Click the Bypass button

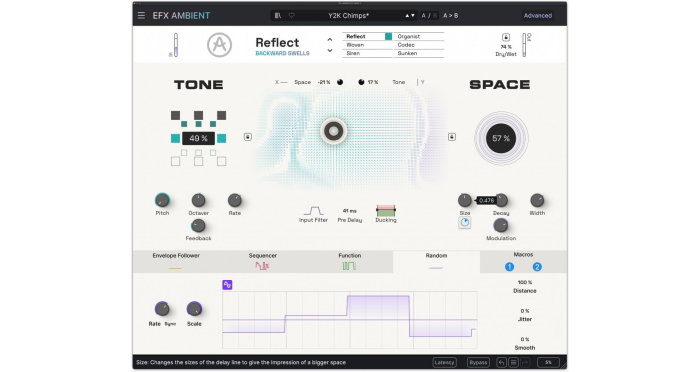tap(478, 363)
